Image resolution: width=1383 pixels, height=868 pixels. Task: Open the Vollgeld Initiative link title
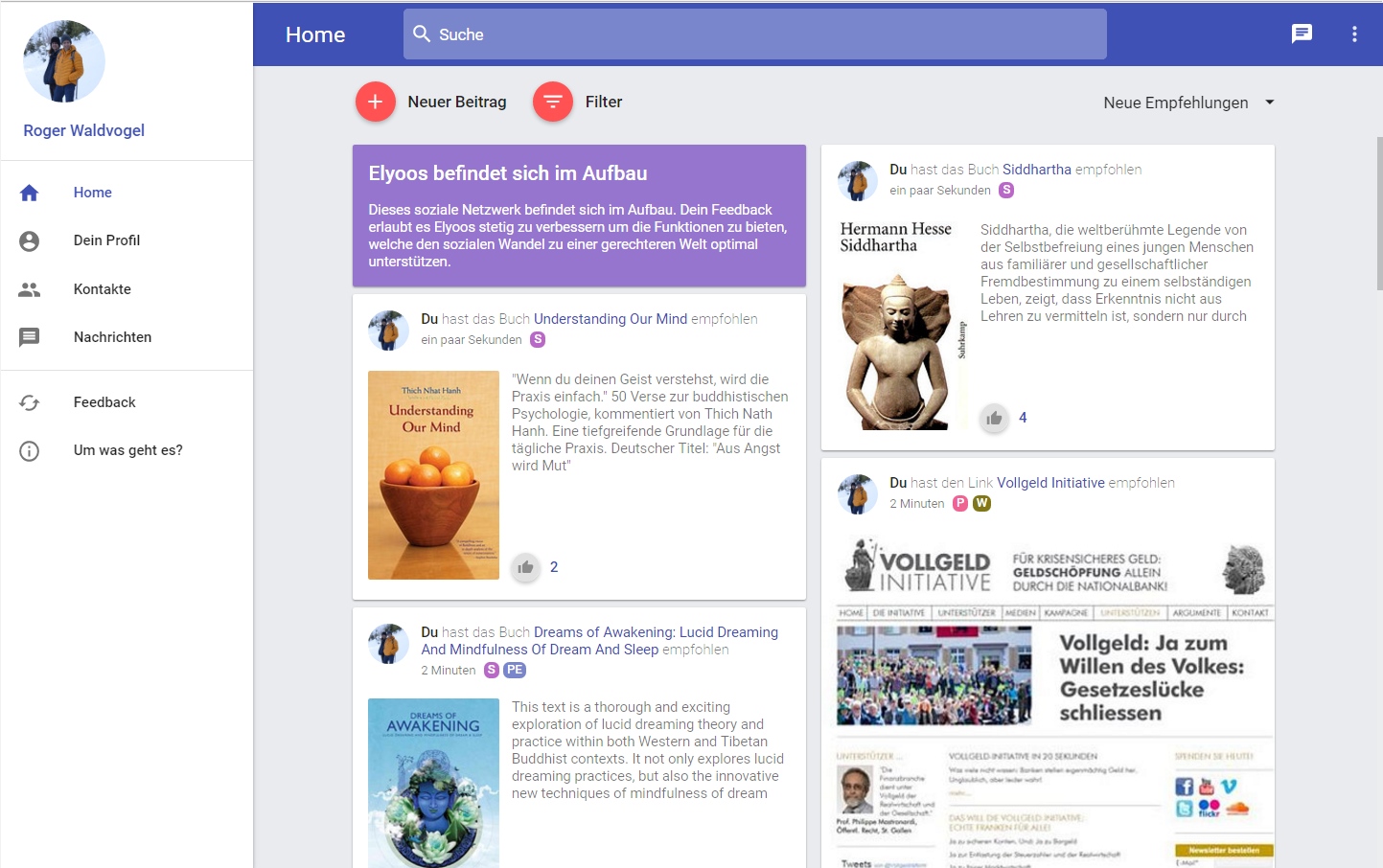coord(1050,483)
